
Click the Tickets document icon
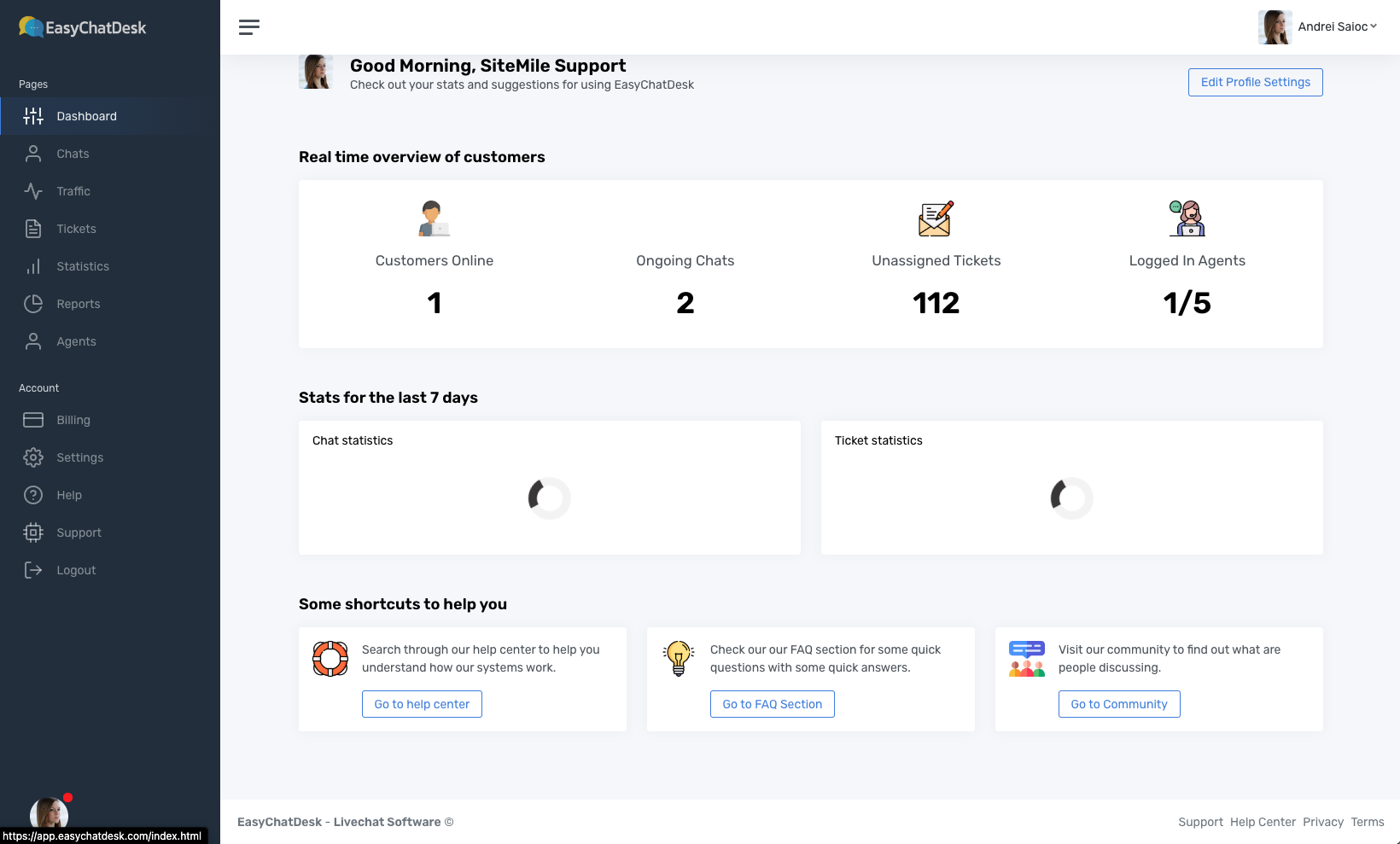tap(33, 229)
